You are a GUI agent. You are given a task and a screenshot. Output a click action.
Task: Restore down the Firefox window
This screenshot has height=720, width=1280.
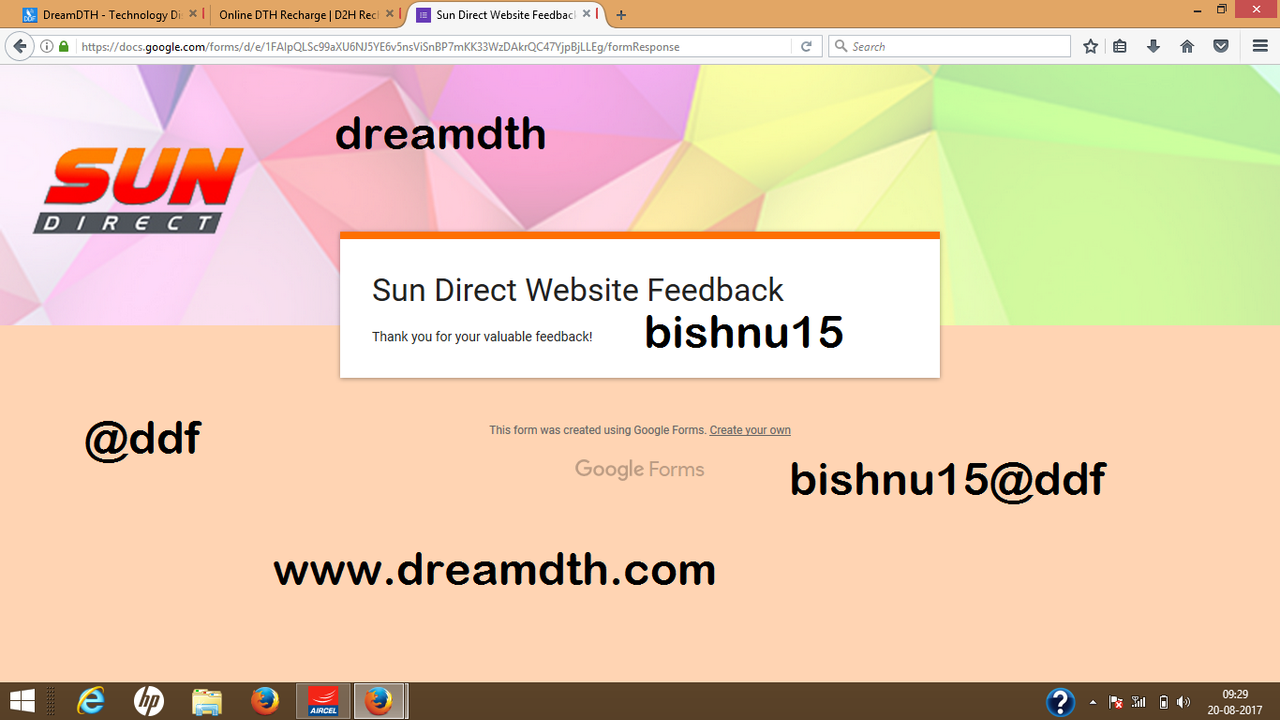(x=1222, y=9)
